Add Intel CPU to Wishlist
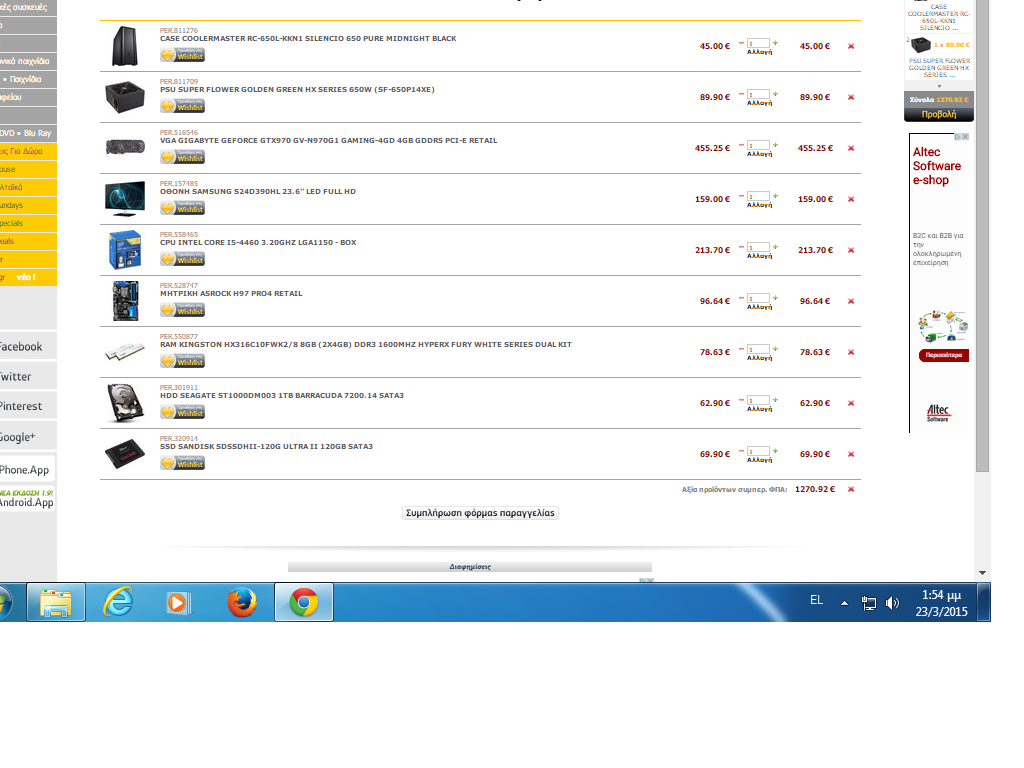The image size is (1024, 768). [x=182, y=259]
